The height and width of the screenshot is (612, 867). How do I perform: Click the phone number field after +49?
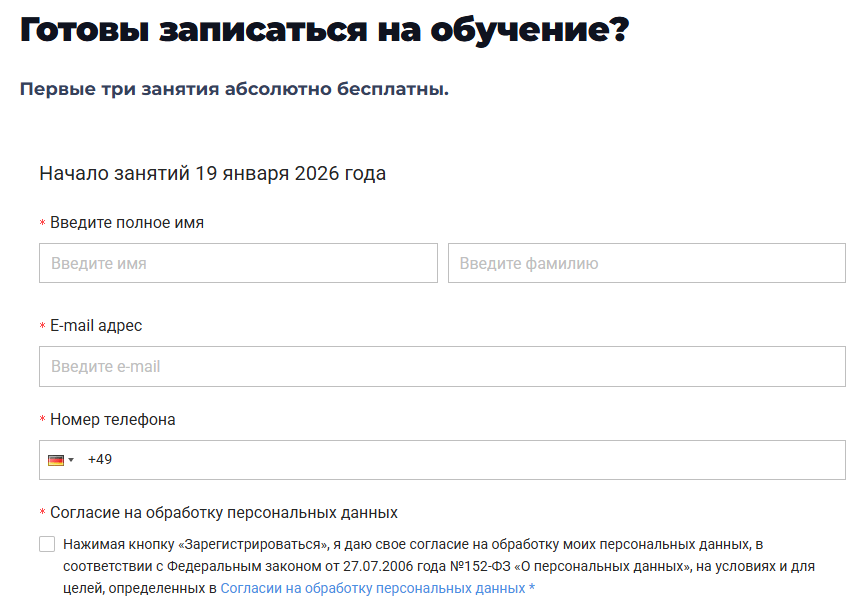470,460
